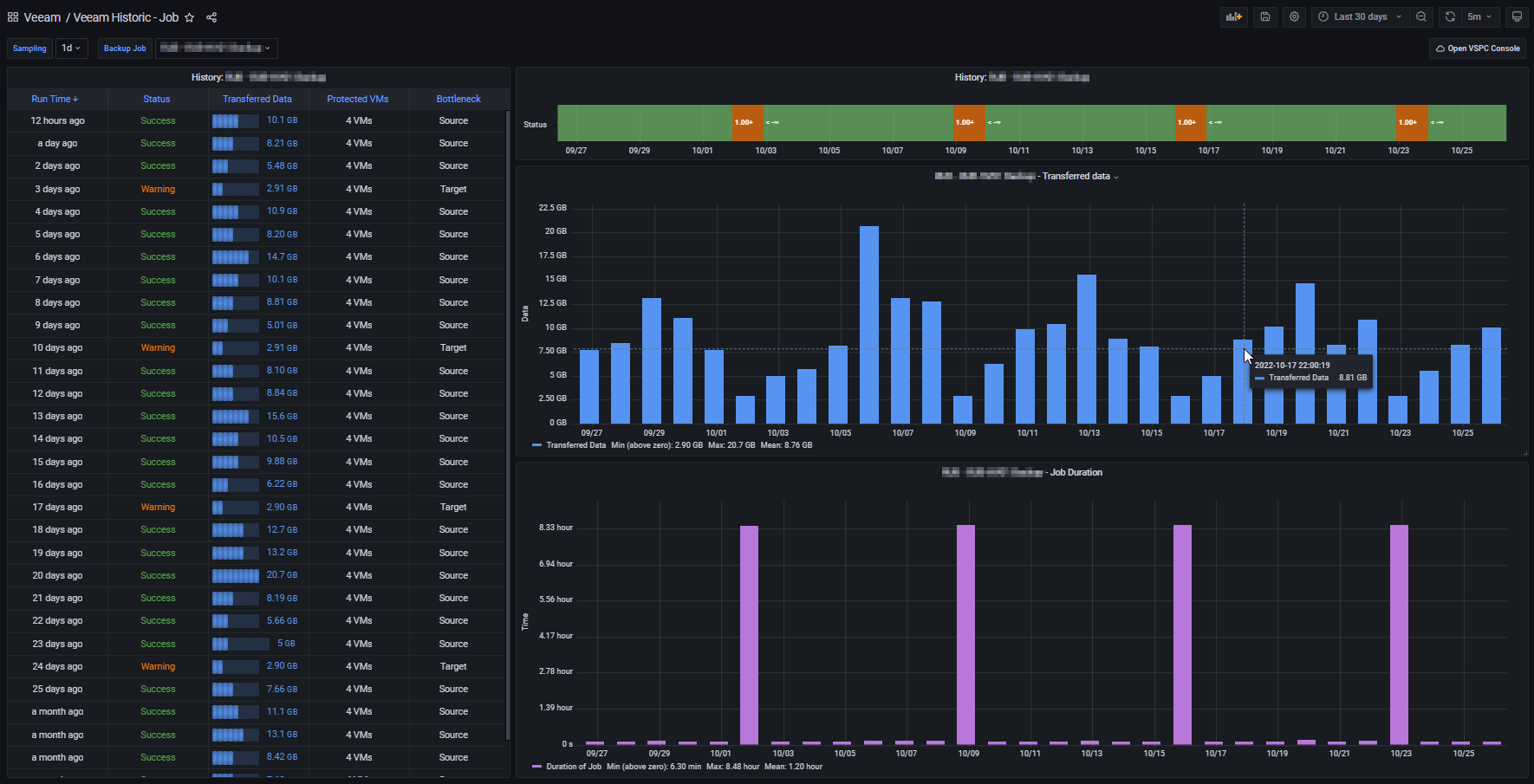Open the Veeam breadcrumb menu item
1534x784 pixels.
click(42, 16)
